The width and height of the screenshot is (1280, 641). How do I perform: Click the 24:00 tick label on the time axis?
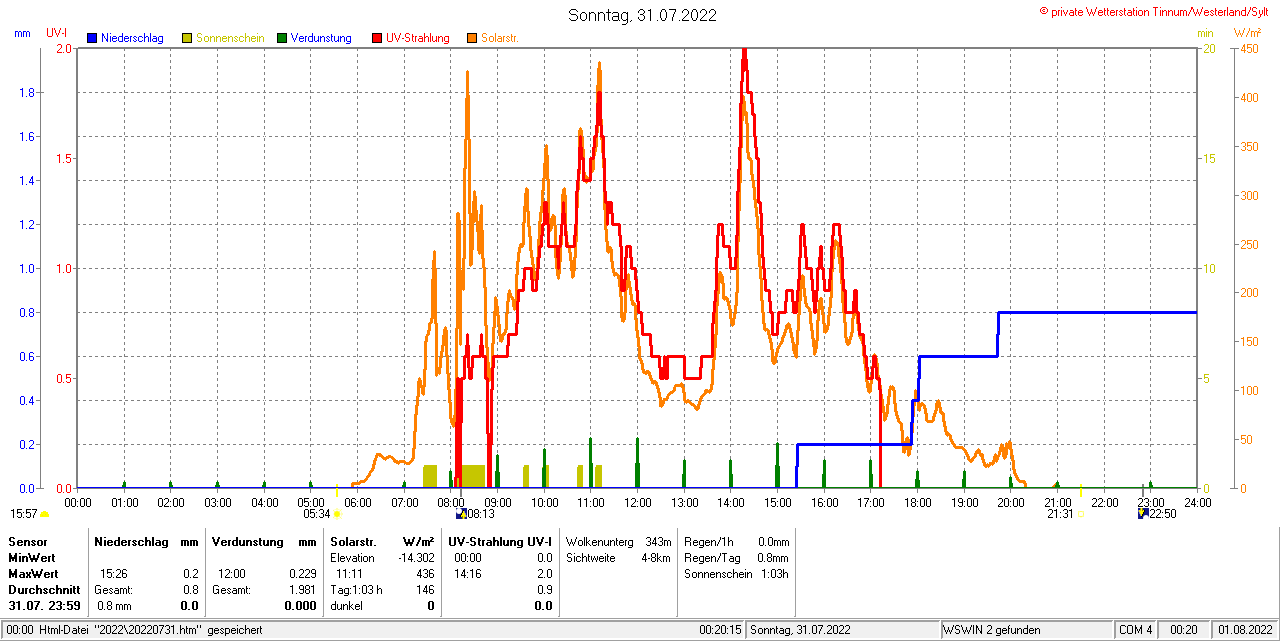click(x=1197, y=502)
